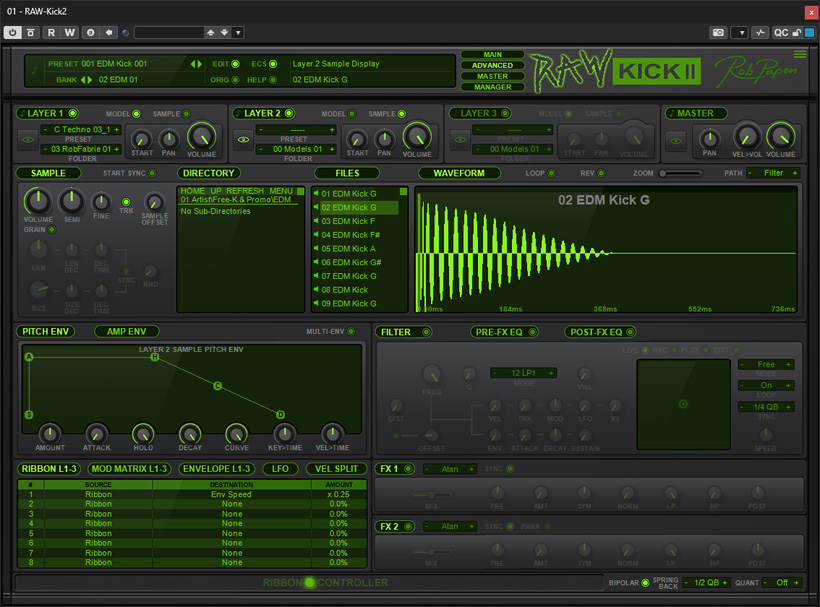Click the Sample Offset knob
This screenshot has width=820, height=607.
154,202
